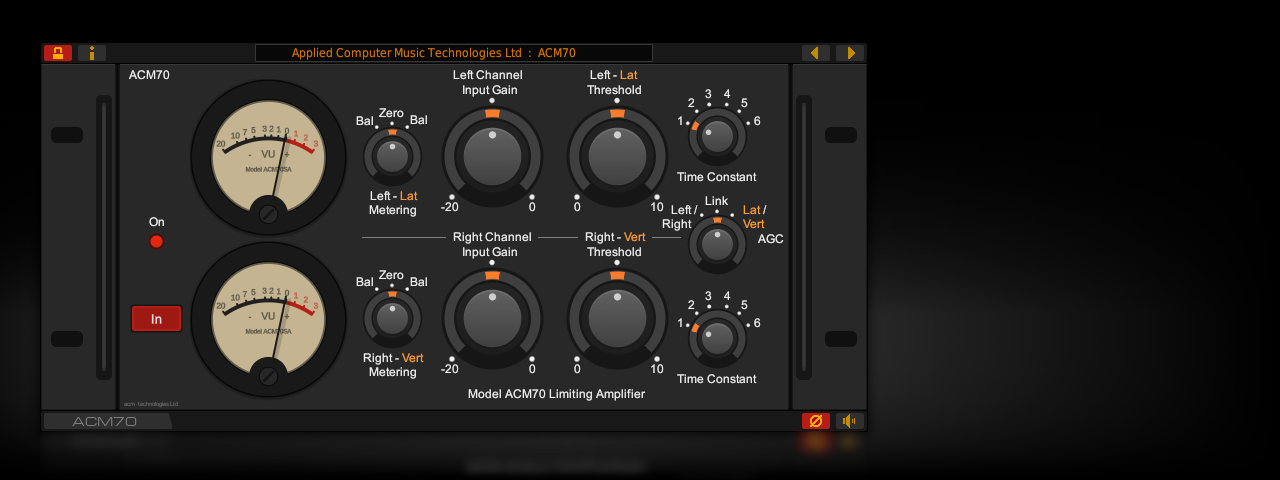Click the speaker monitor icon
The width and height of the screenshot is (1280, 480).
tap(850, 421)
